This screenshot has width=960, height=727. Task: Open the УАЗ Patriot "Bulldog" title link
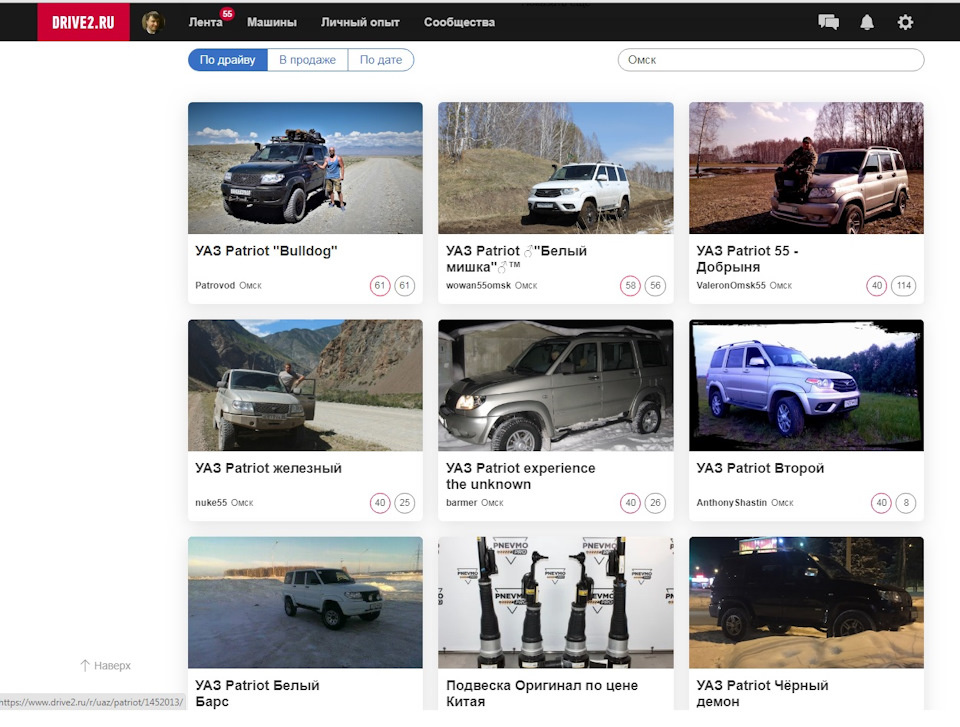pyautogui.click(x=266, y=251)
